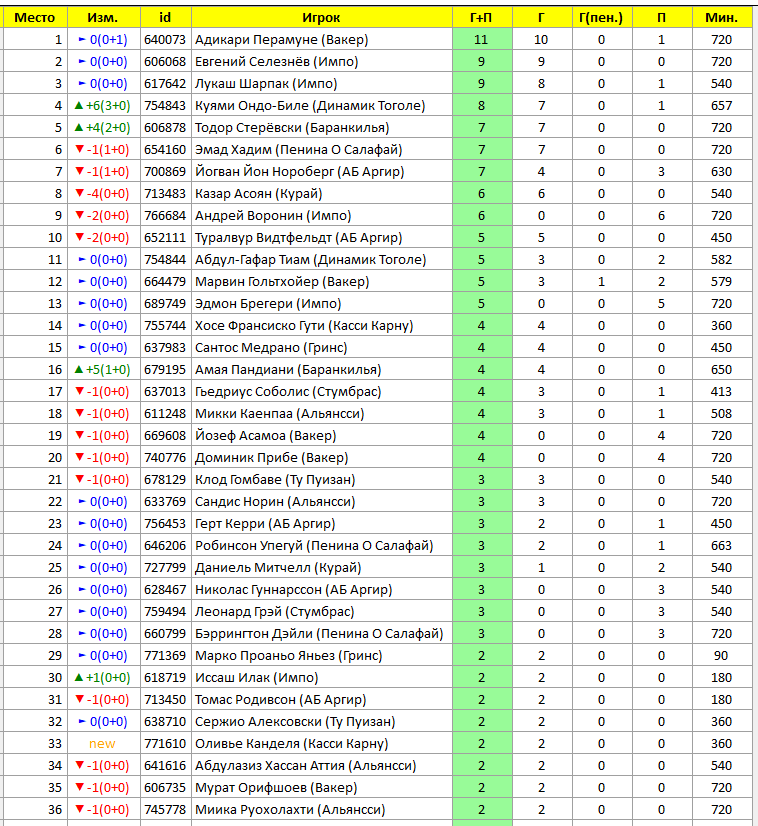Select Клод Гомбаве (Ту Пуизан)
The image size is (758, 826).
275,479
